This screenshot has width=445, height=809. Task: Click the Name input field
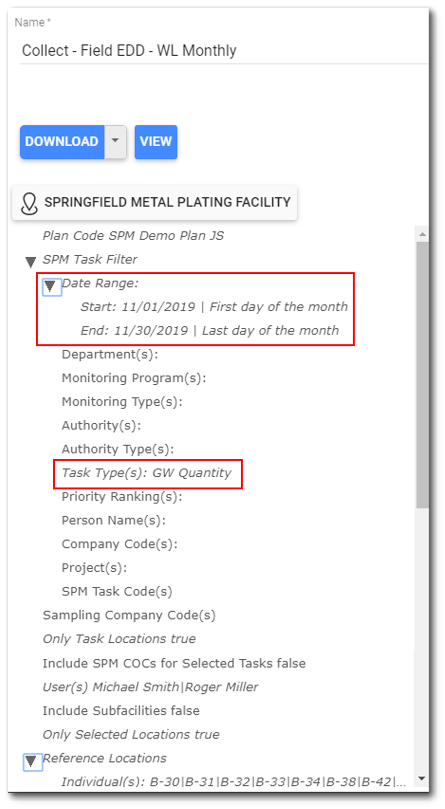(x=224, y=51)
